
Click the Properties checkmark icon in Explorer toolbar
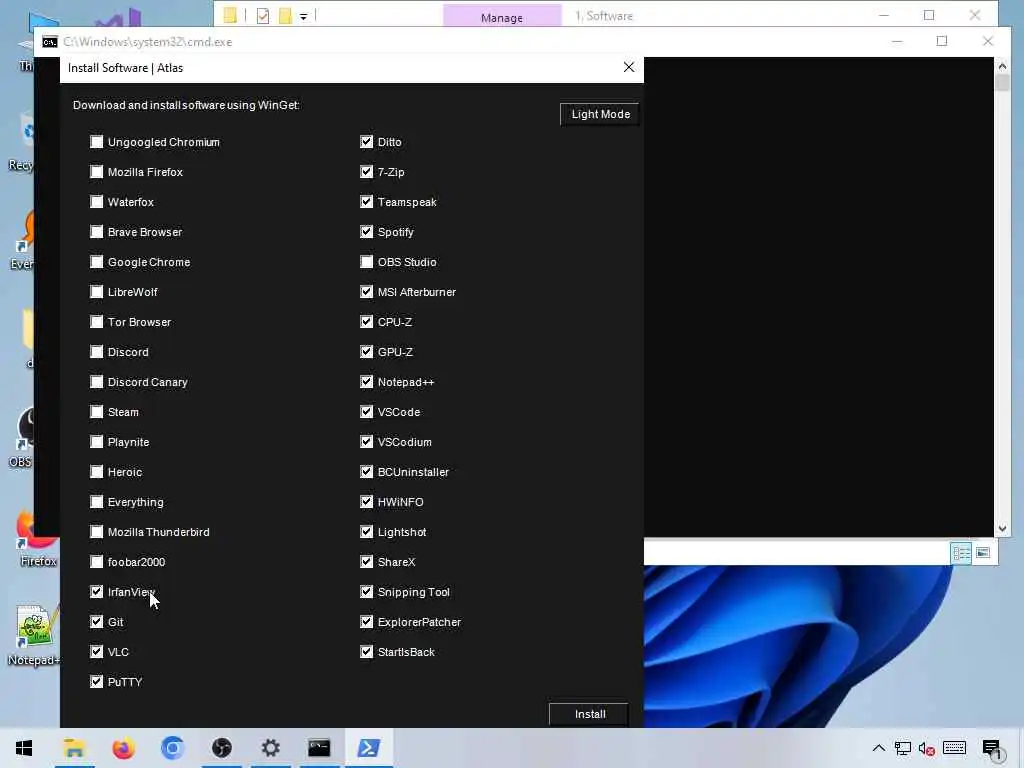[263, 16]
